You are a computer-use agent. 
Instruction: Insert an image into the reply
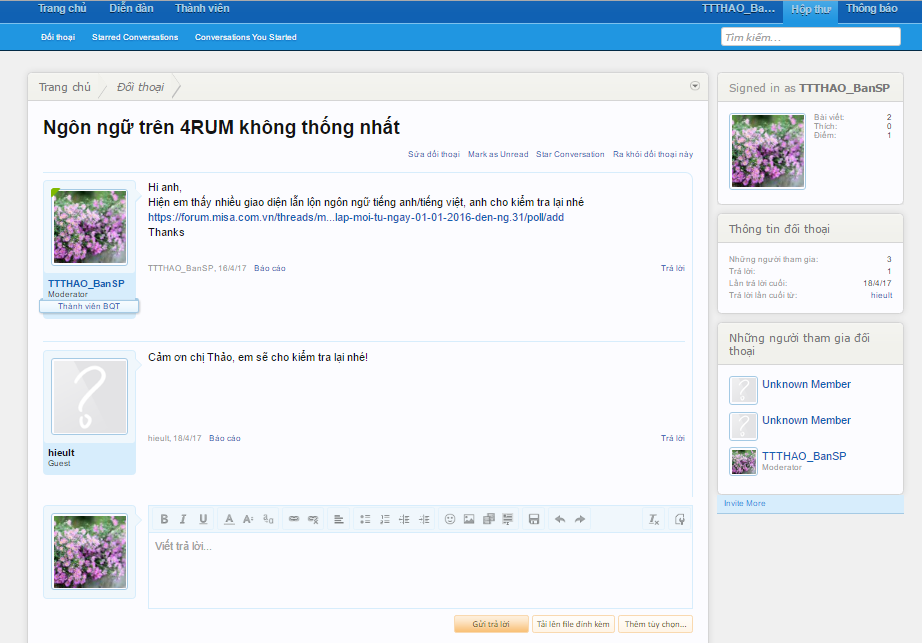(469, 519)
